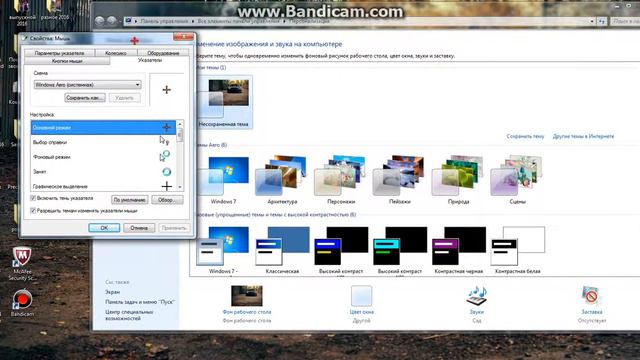Select 'Выбор справки' pointer row
The image size is (640, 360).
coord(103,142)
